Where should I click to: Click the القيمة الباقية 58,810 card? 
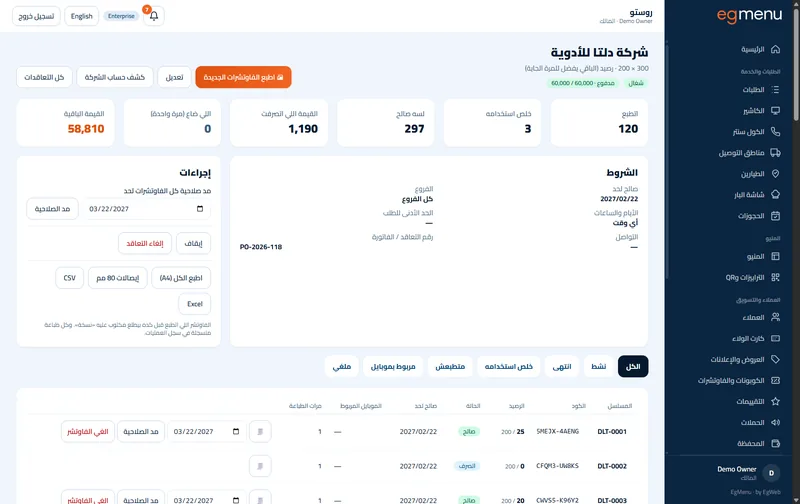click(65, 122)
